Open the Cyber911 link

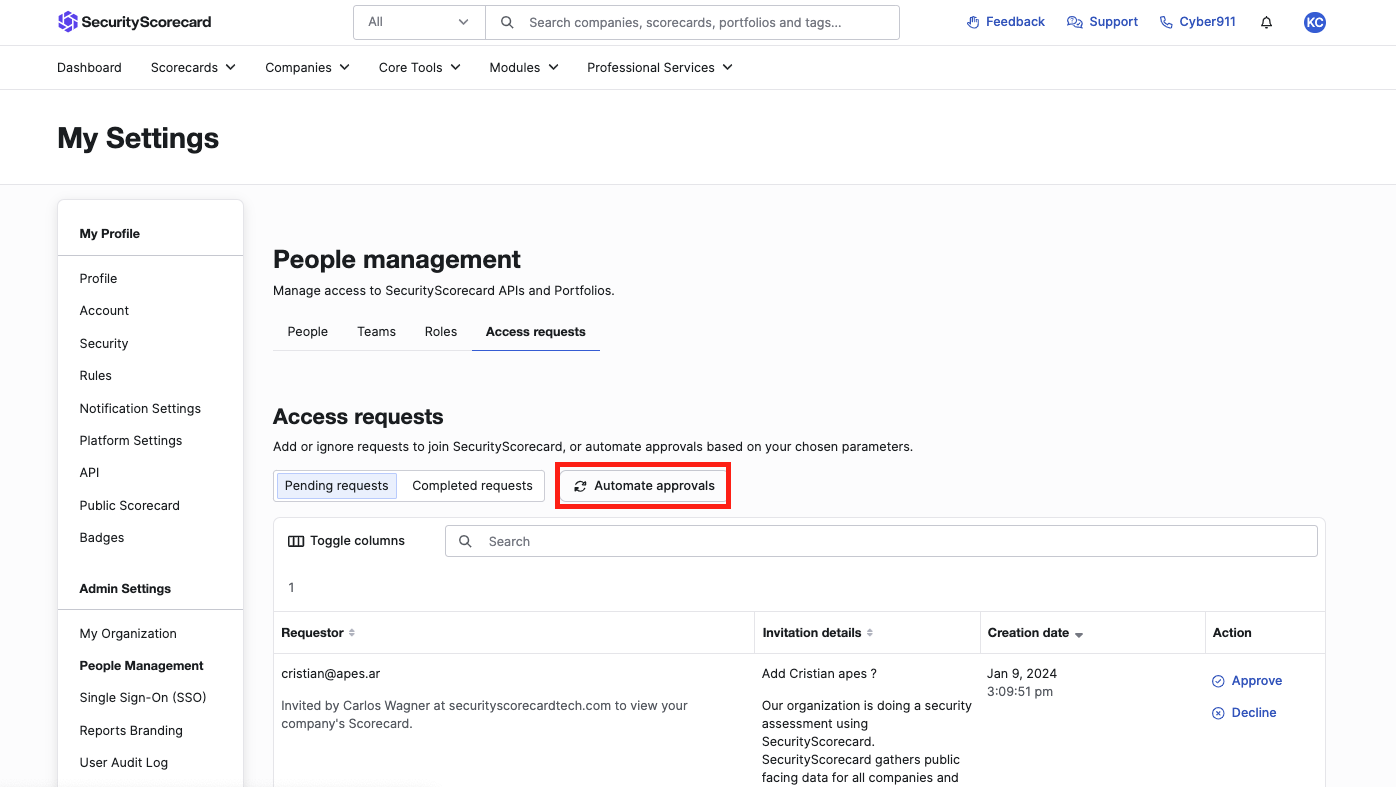pyautogui.click(x=1198, y=22)
